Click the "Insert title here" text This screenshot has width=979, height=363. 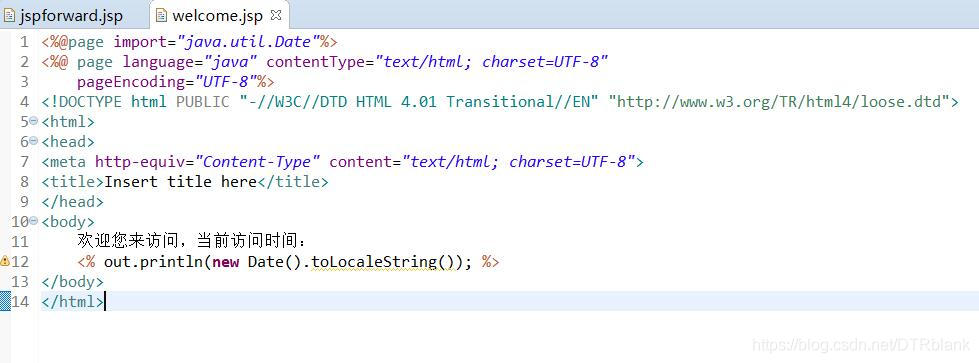coord(180,182)
